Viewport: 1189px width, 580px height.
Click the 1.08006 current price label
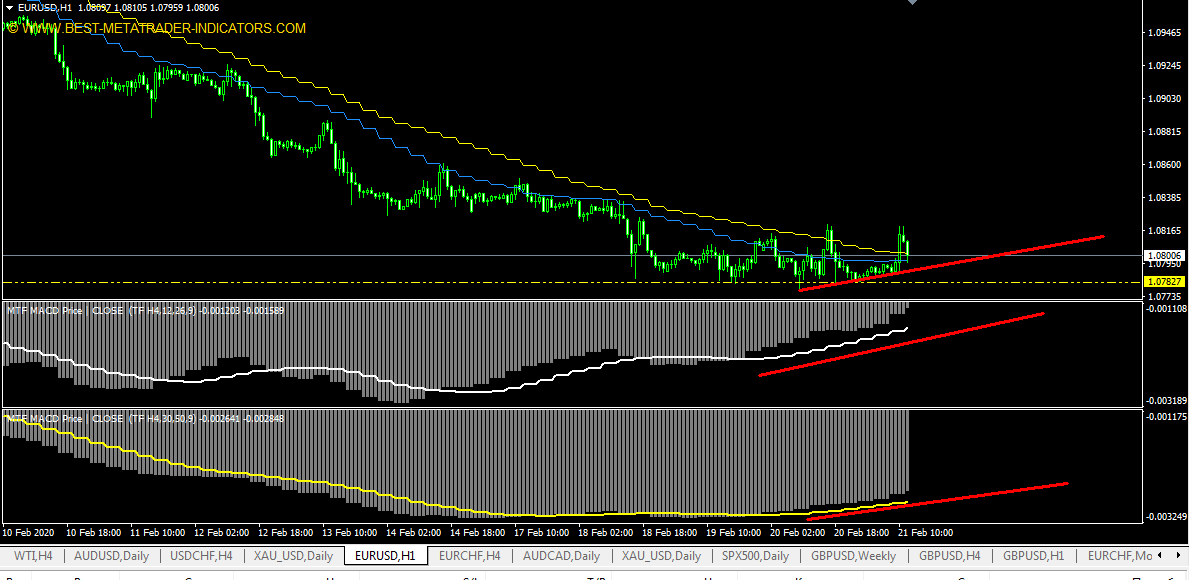click(x=1163, y=256)
